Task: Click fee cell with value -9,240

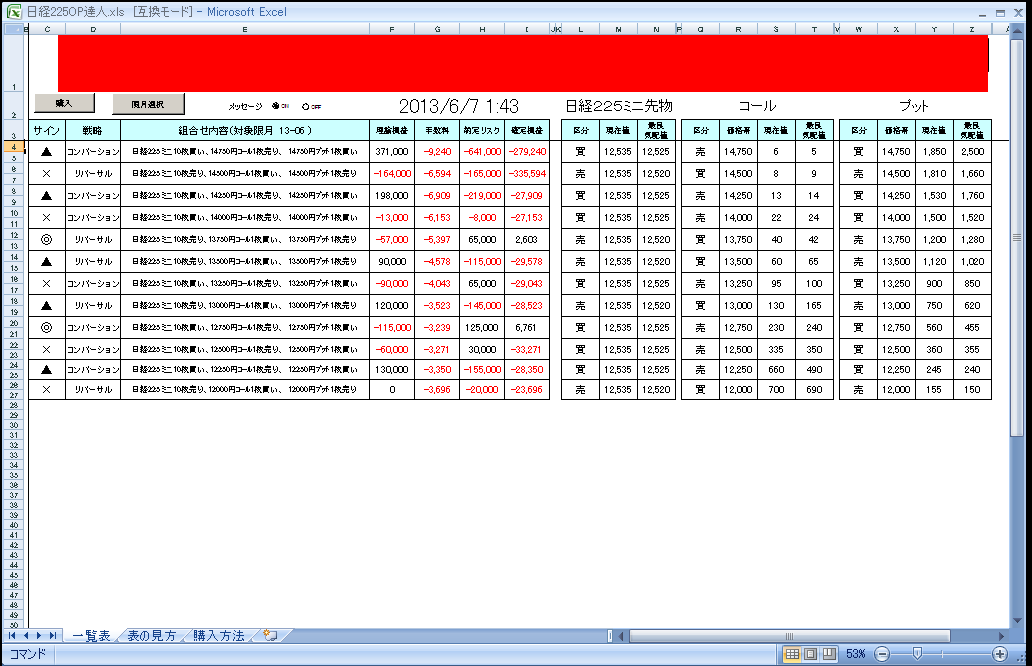Action: coord(437,151)
